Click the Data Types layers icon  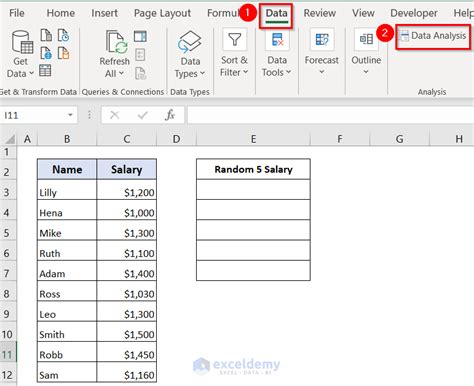click(x=190, y=42)
